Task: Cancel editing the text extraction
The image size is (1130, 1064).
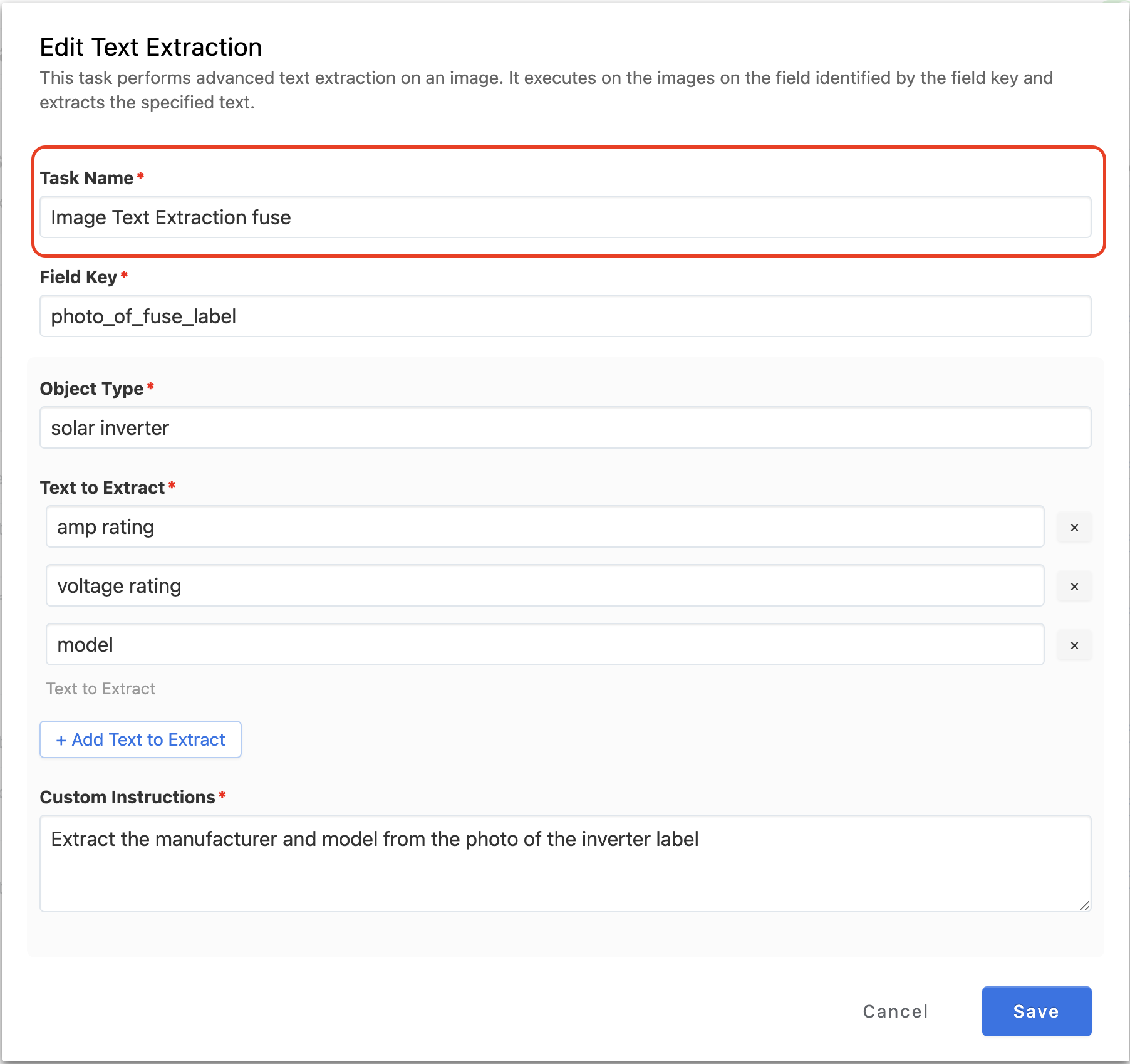Action: (895, 1011)
